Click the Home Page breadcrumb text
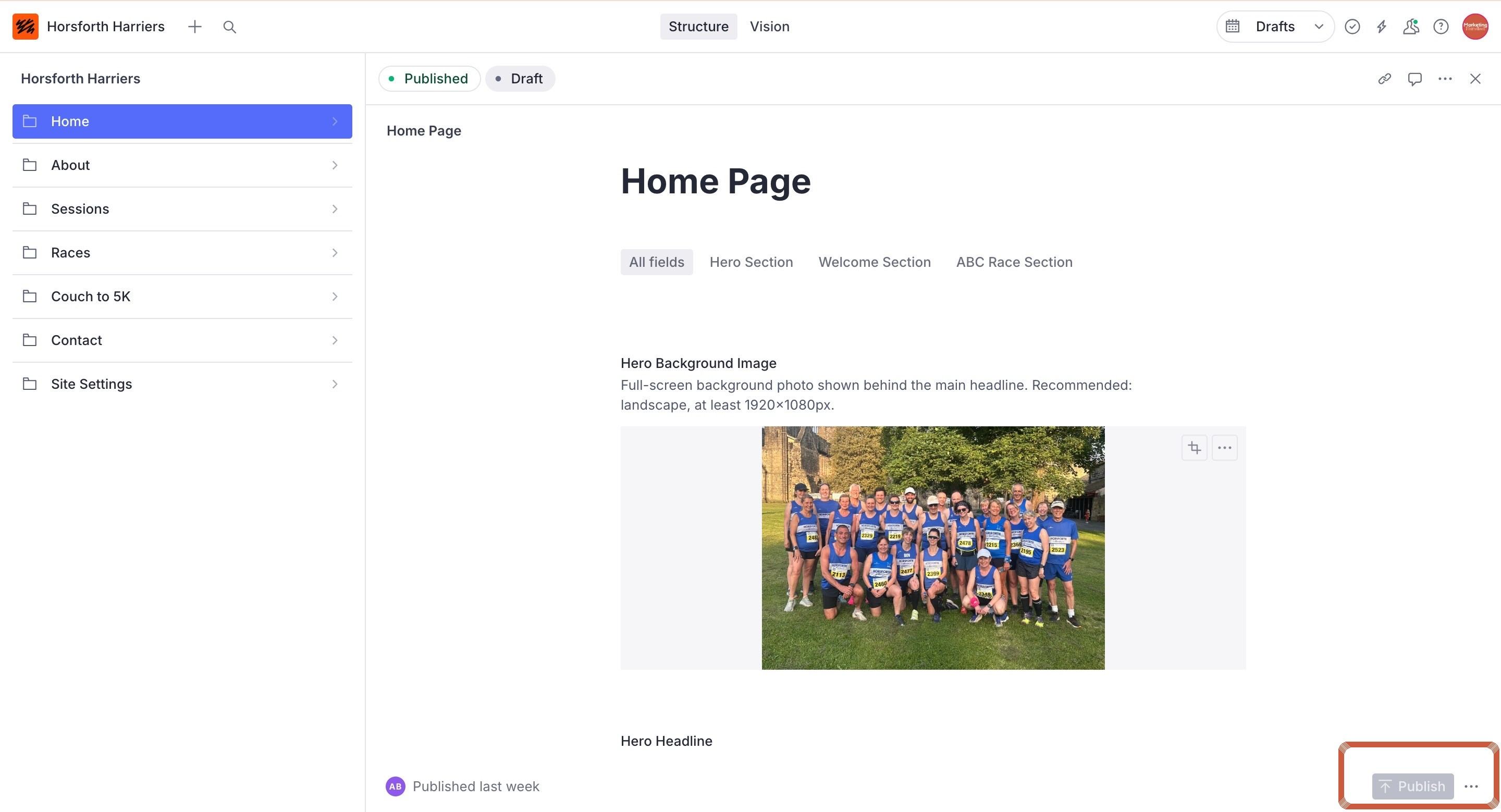Viewport: 1501px width, 812px height. coord(424,130)
